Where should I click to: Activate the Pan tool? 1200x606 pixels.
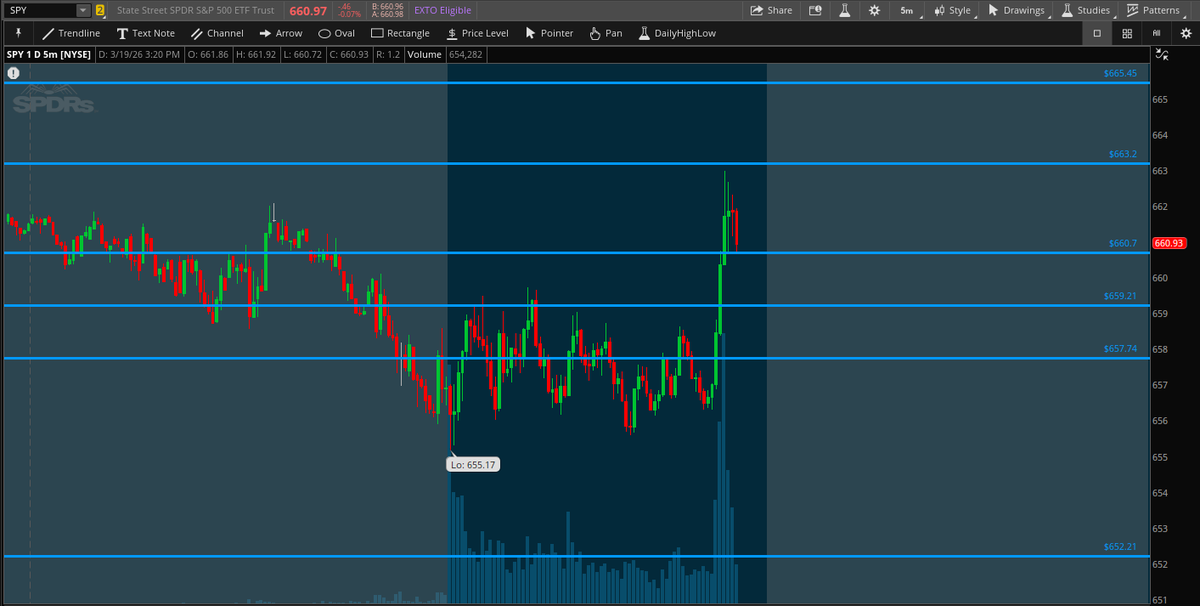pos(605,32)
